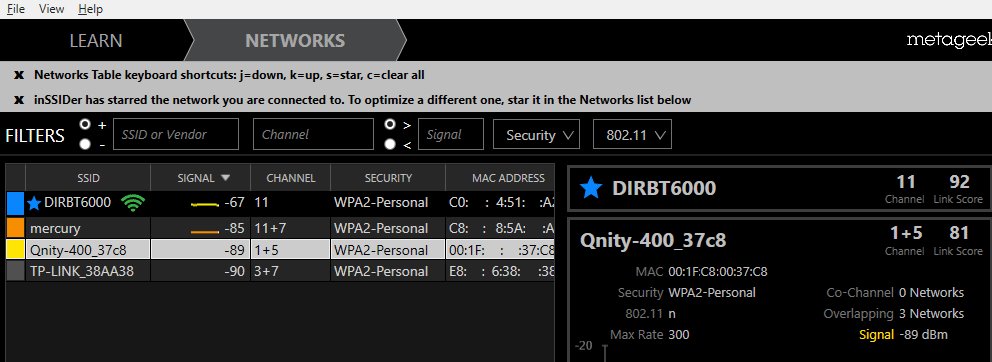Click the yellow signal sparkline in DIRBT6000 row
Viewport: 992px width, 362px height.
204,204
